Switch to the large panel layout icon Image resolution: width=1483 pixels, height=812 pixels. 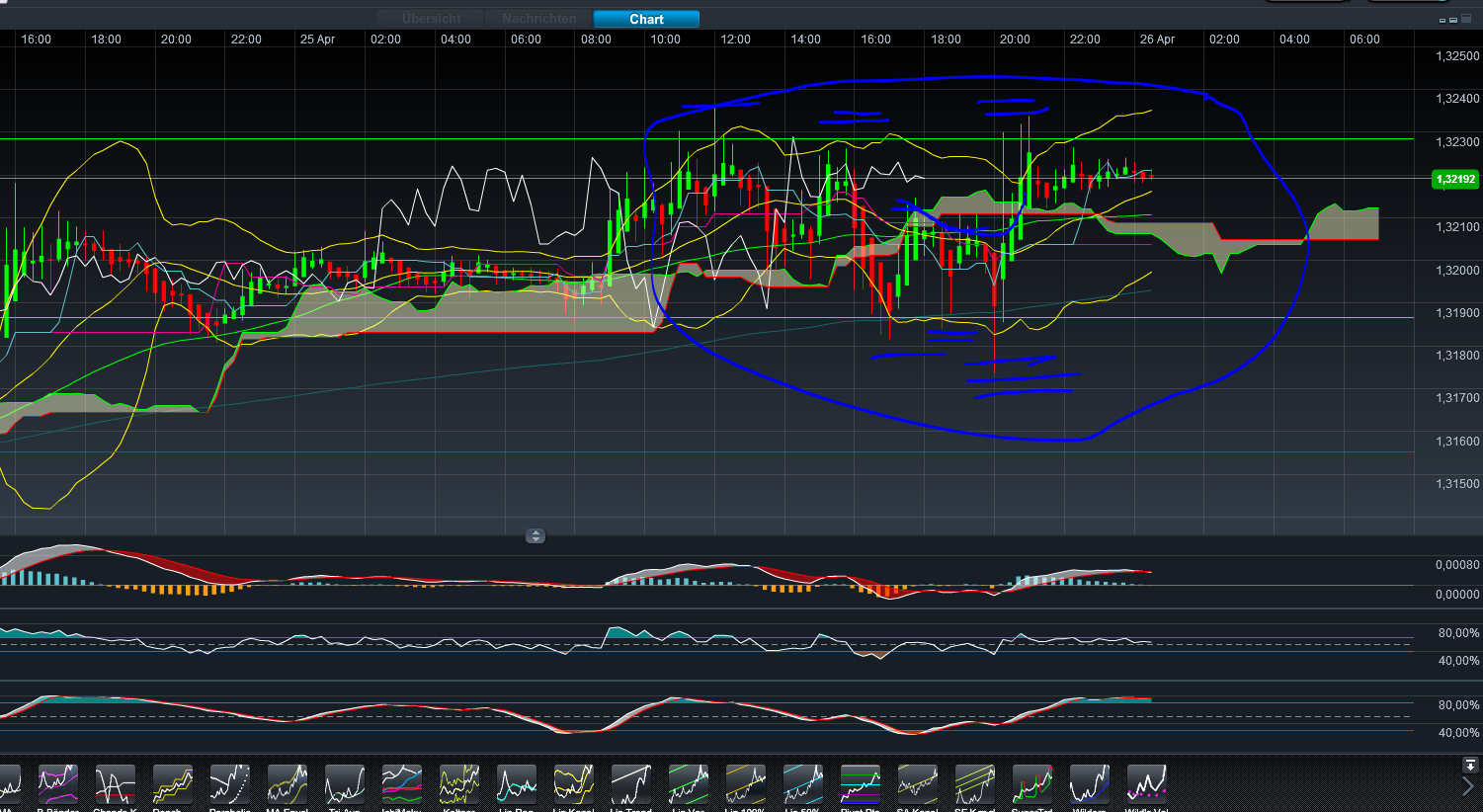1466,18
